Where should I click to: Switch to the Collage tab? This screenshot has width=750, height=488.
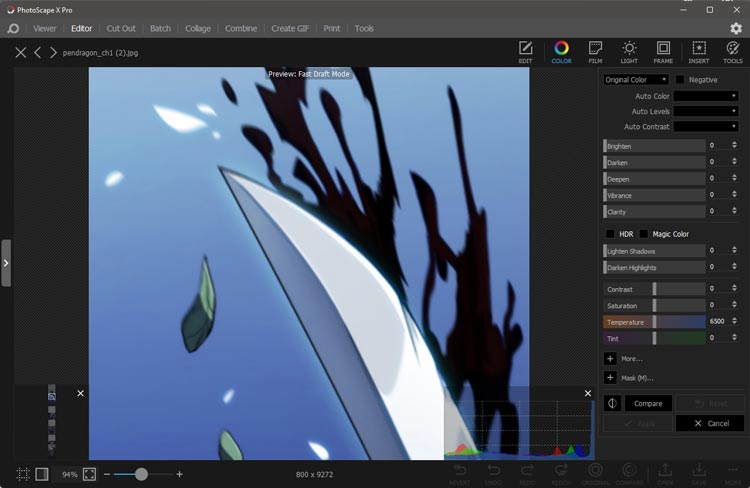198,28
